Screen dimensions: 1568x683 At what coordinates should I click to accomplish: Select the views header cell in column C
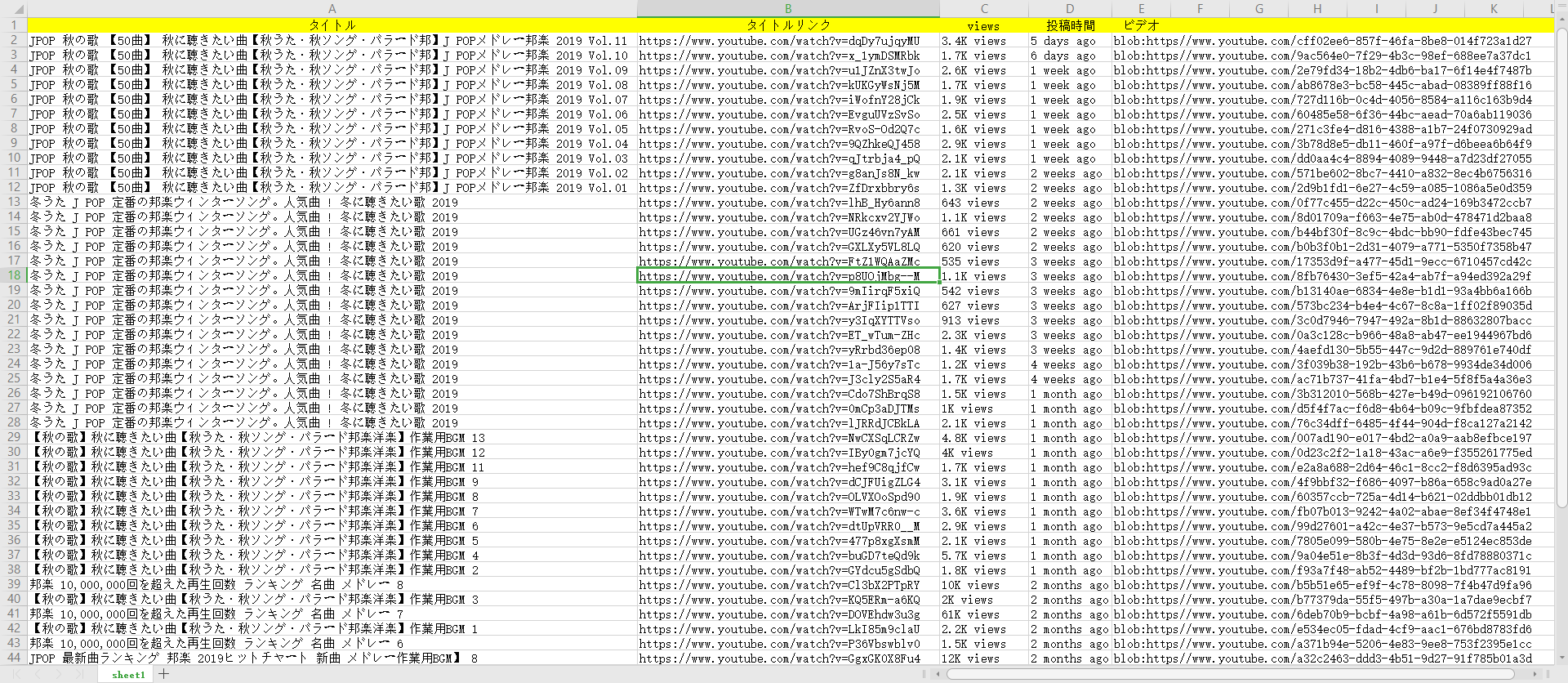tap(983, 25)
